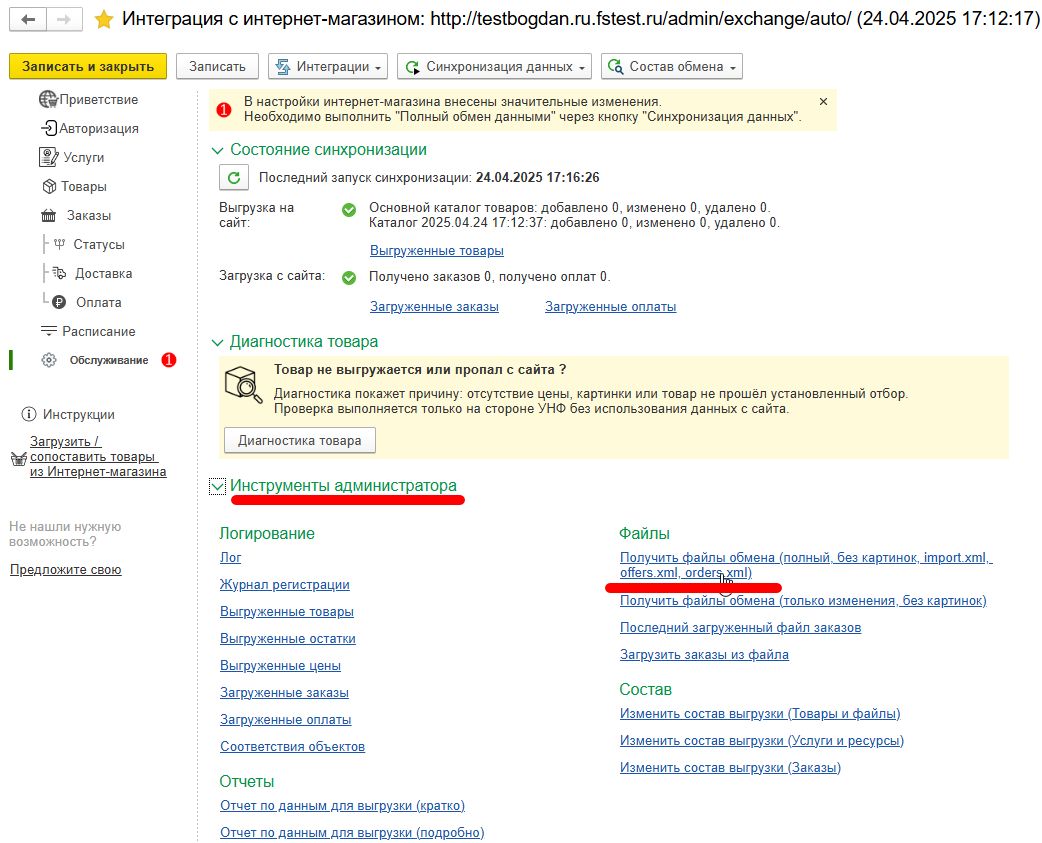Click the Оплата ruble coin icon

[59, 303]
